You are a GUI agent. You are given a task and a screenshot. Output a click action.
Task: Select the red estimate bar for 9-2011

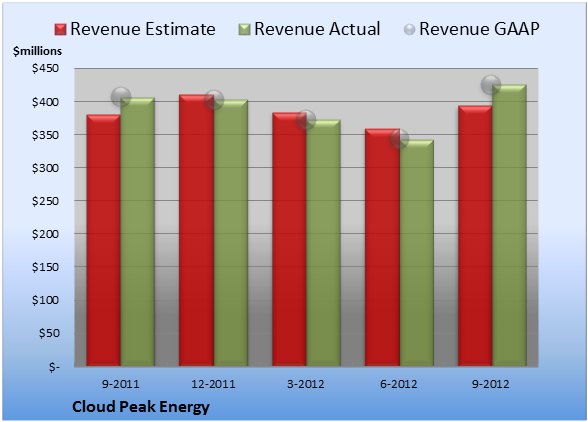pyautogui.click(x=104, y=240)
